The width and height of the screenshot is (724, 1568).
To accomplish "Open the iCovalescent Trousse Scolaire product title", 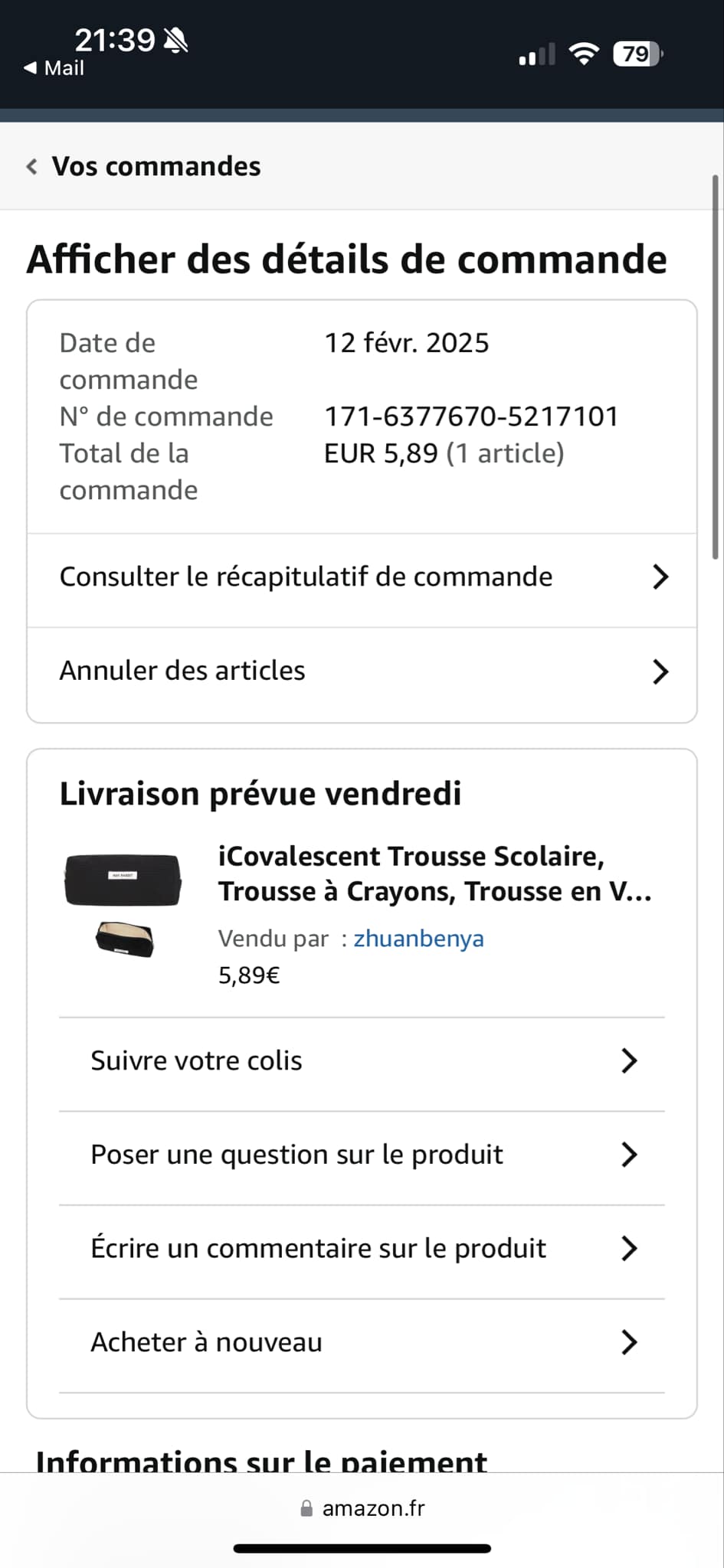I will pyautogui.click(x=434, y=874).
